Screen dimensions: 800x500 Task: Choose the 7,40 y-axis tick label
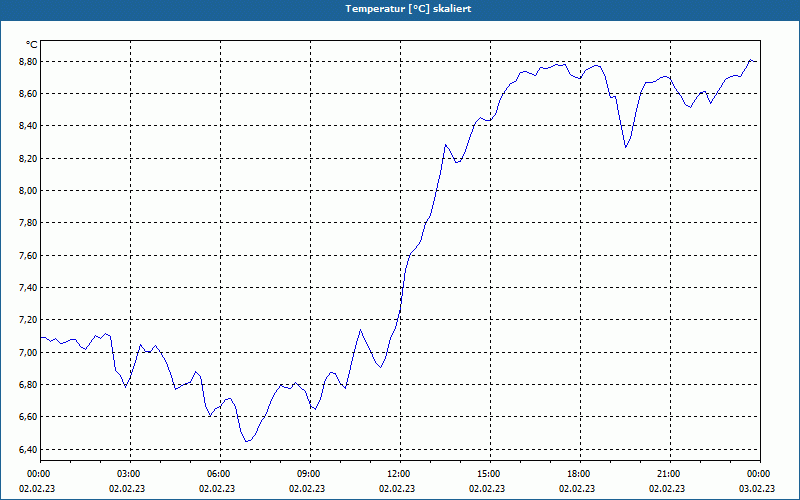click(x=28, y=287)
